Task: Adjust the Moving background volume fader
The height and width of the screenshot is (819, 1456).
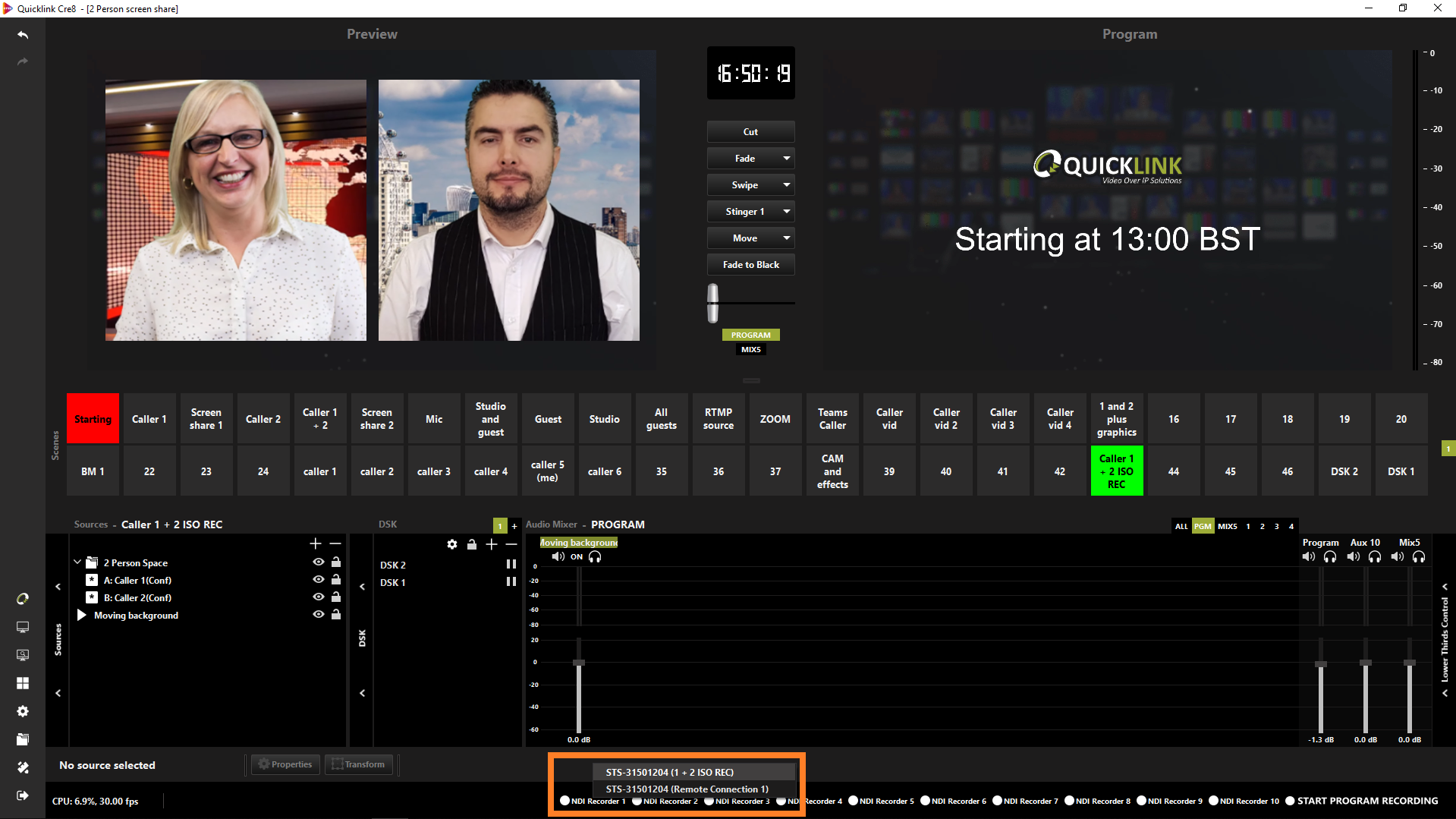Action: coord(579,663)
